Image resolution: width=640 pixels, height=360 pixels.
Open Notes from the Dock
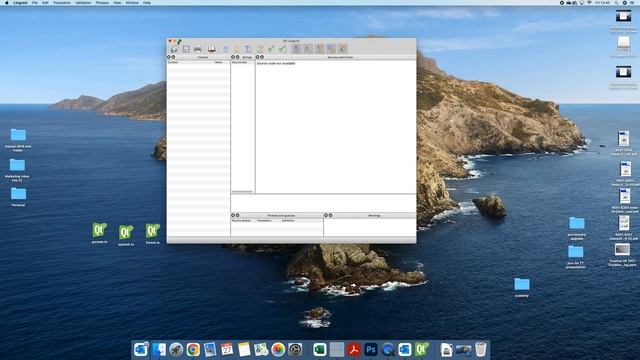click(x=244, y=349)
